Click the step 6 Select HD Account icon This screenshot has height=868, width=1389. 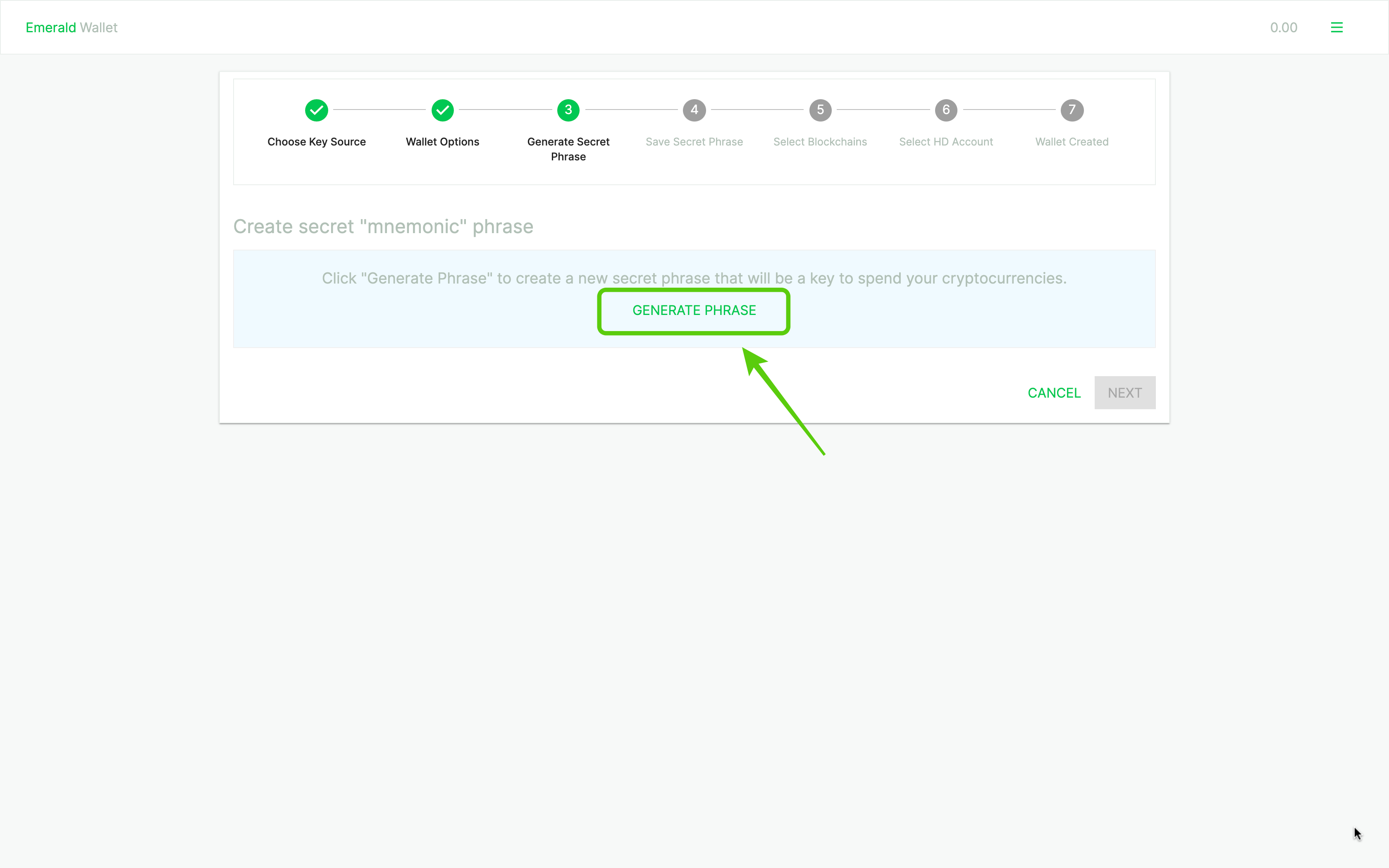tap(945, 109)
